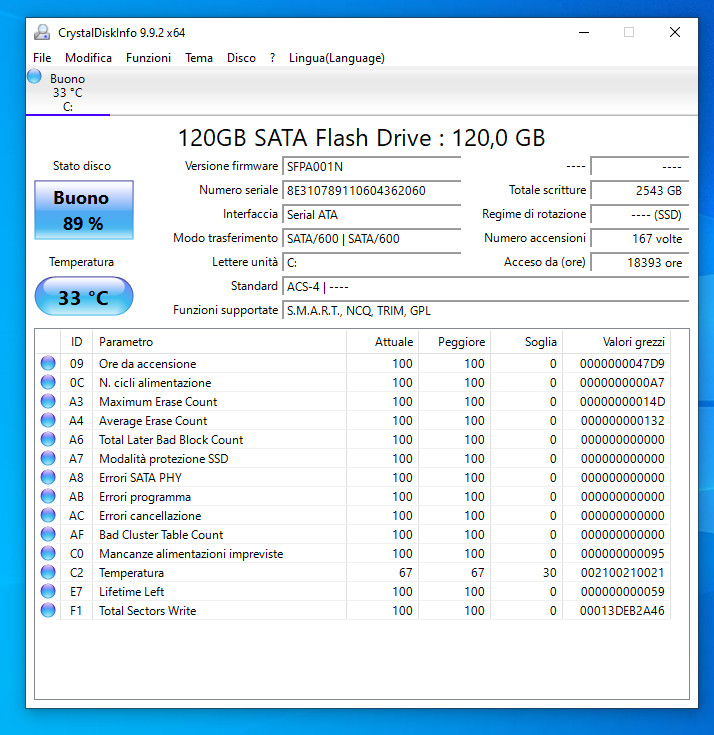Click the Lettere unità field C:

(372, 262)
